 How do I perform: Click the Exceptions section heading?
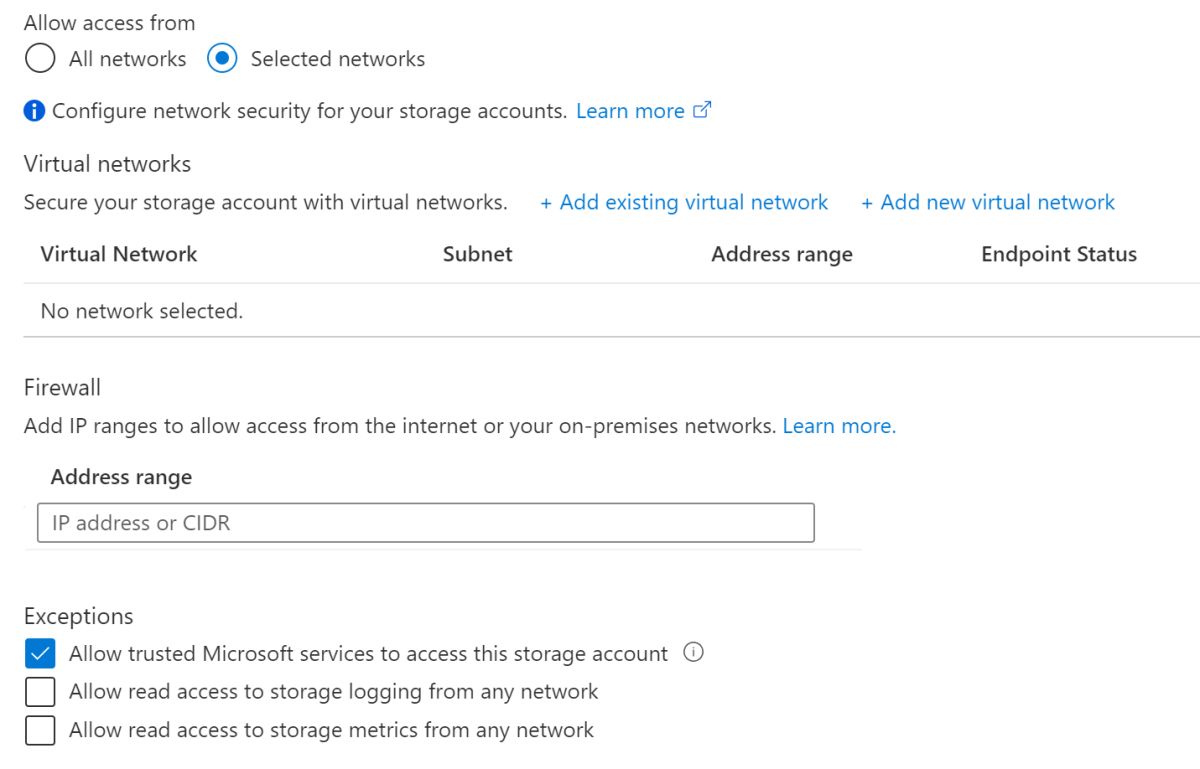[78, 616]
